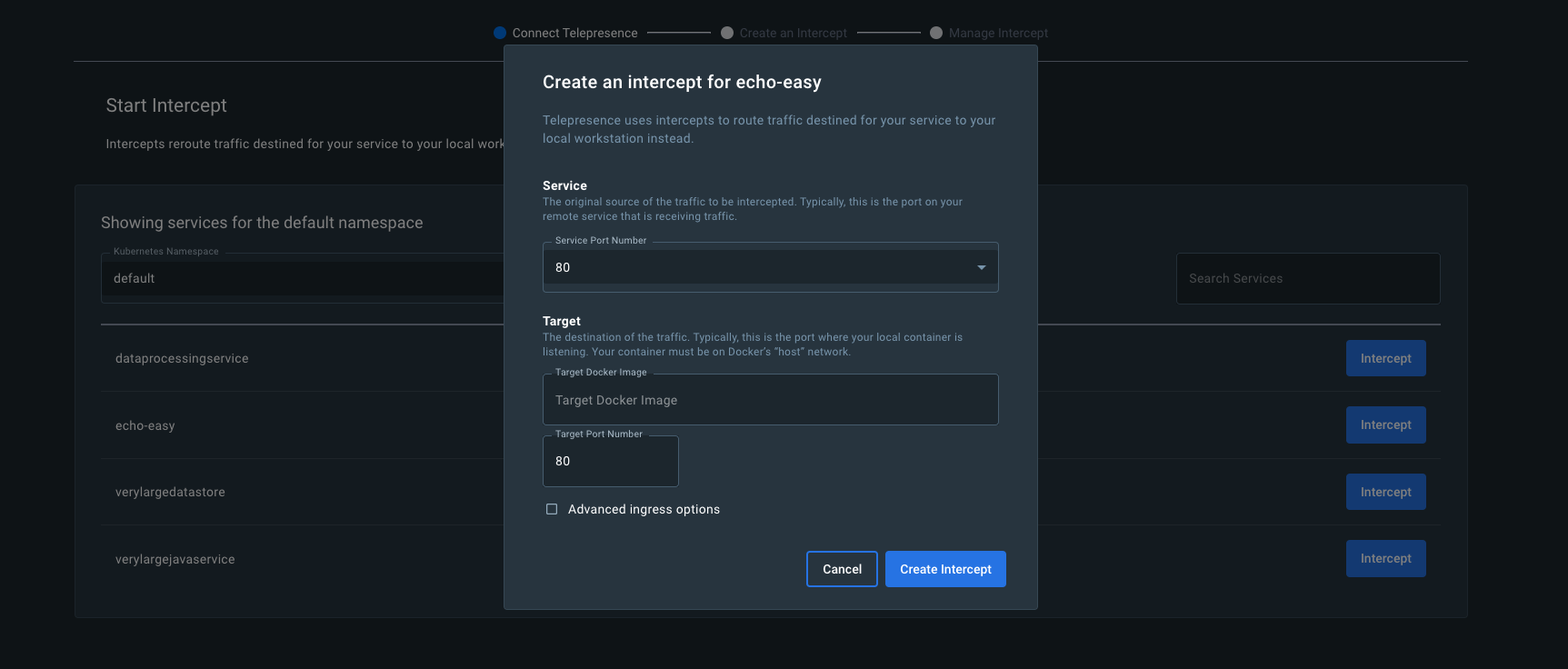Click Intercept button for verylargejavaservice

coord(1385,558)
